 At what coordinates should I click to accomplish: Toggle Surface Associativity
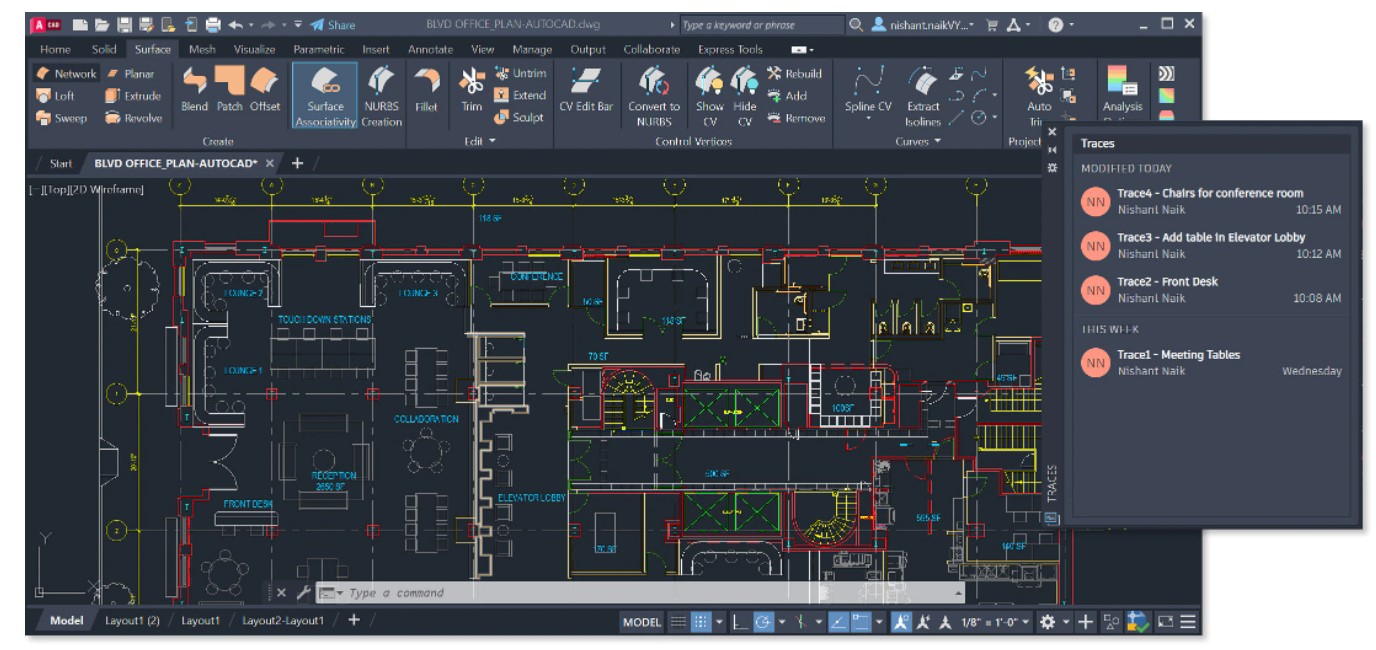325,95
